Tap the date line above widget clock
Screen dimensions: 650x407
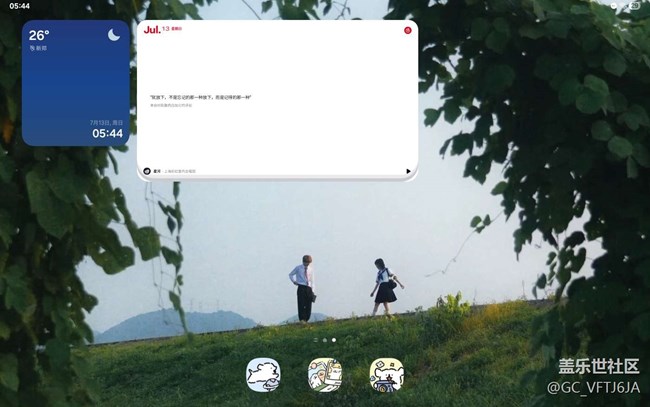click(108, 121)
